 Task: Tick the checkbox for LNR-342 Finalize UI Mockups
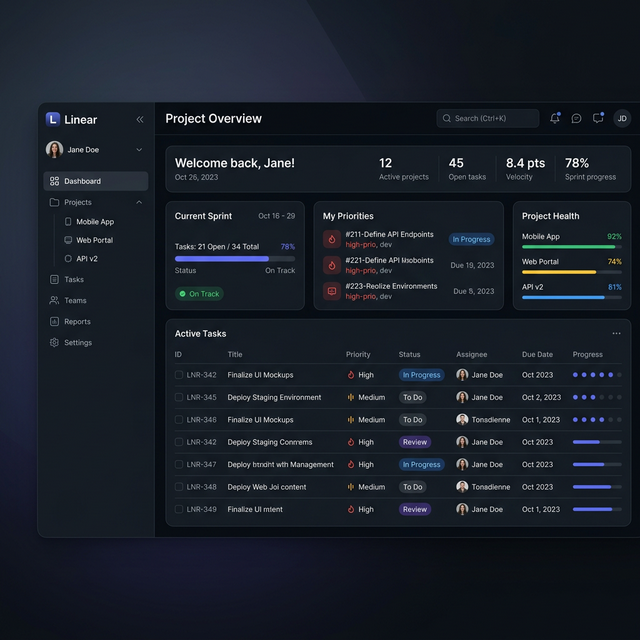[179, 375]
